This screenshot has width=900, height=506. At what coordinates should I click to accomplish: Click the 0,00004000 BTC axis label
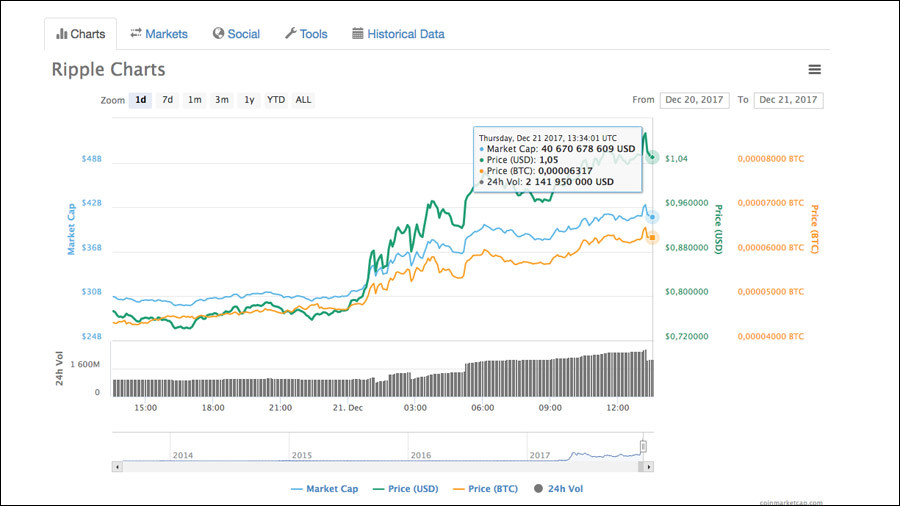[771, 337]
